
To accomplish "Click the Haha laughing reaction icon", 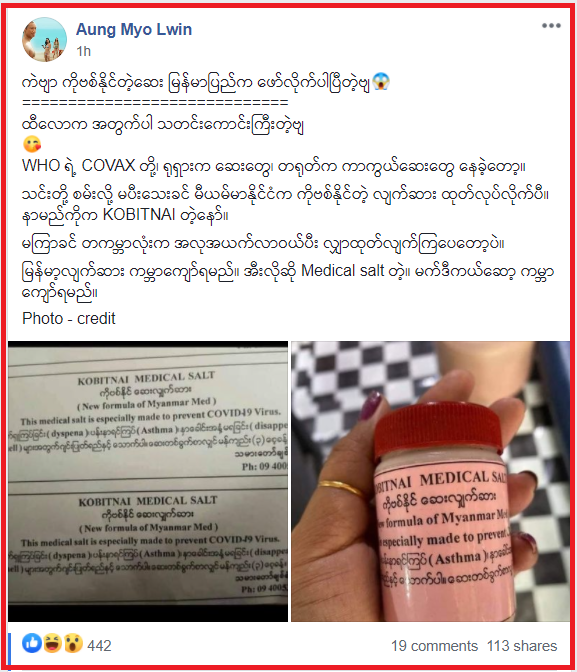I will click(x=52, y=643).
